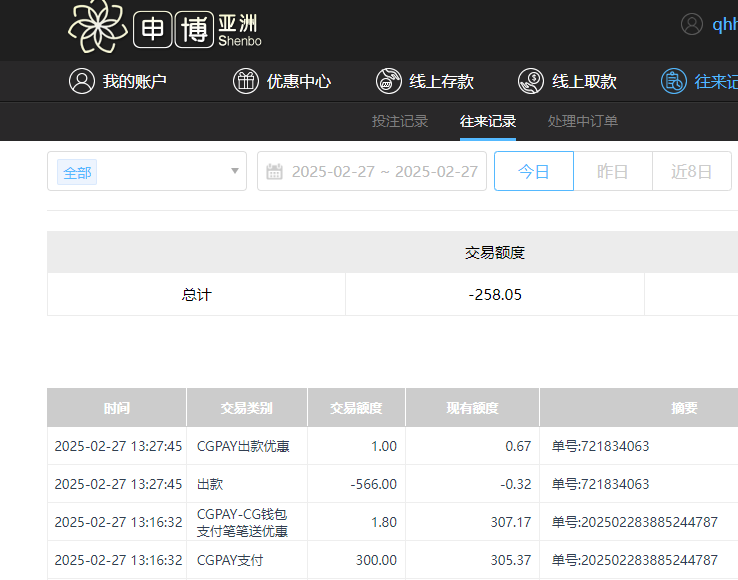Screen dimensions: 738x580
Task: Open the 全部 transaction type selector
Action: click(146, 172)
